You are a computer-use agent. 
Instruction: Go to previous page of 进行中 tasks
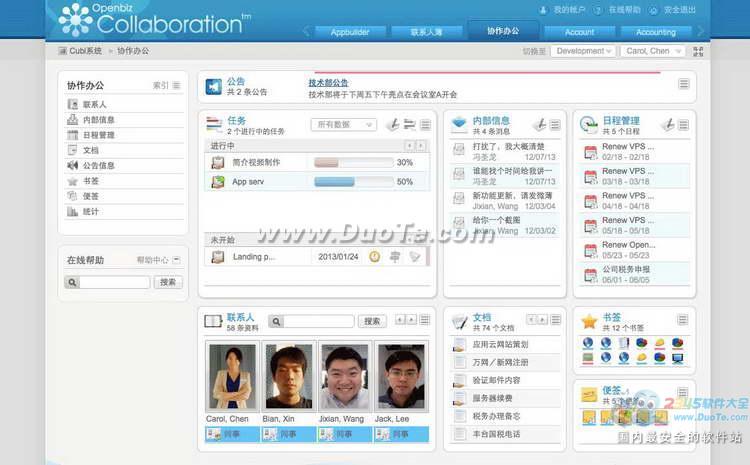[410, 145]
